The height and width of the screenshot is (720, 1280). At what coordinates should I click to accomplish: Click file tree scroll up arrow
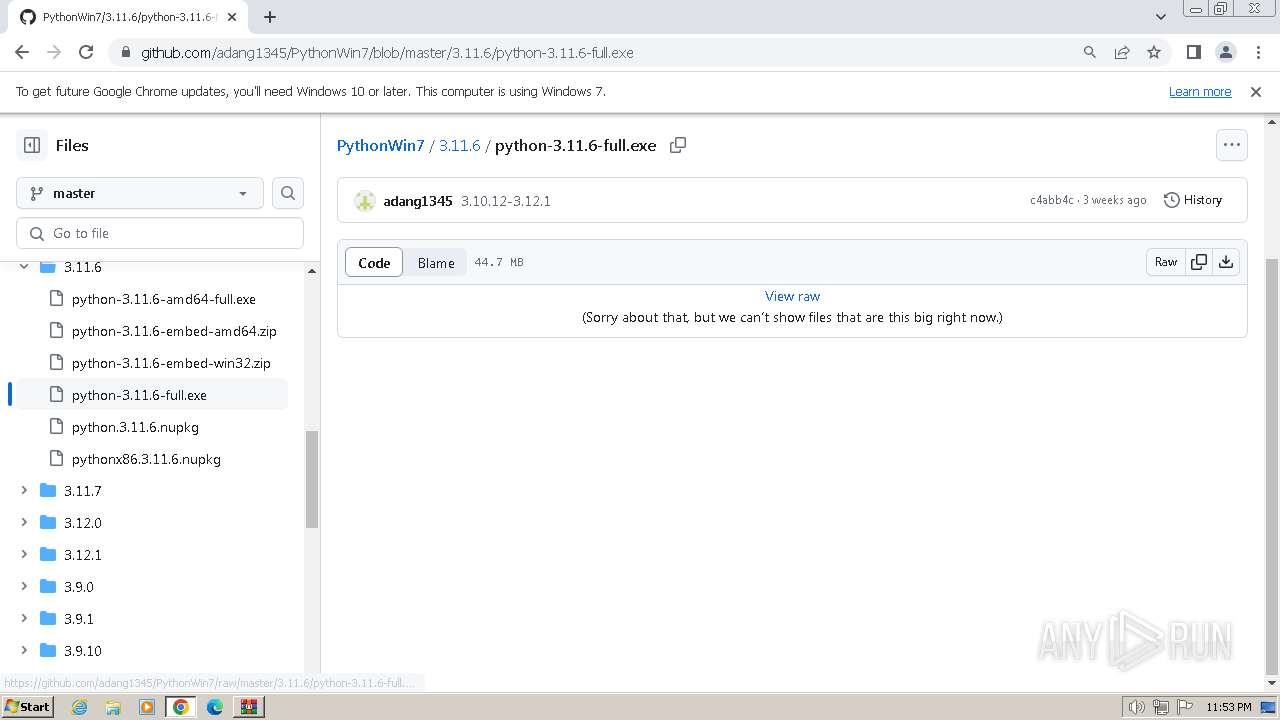click(x=312, y=271)
